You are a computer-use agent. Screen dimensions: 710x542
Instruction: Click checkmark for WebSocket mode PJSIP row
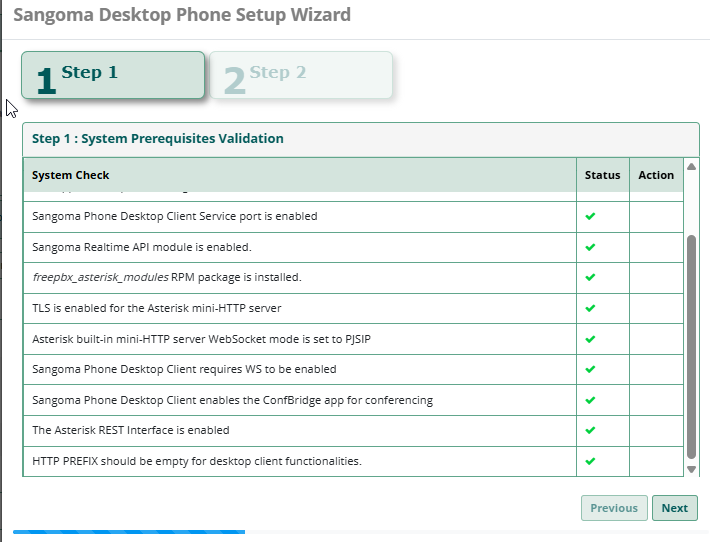pyautogui.click(x=590, y=339)
